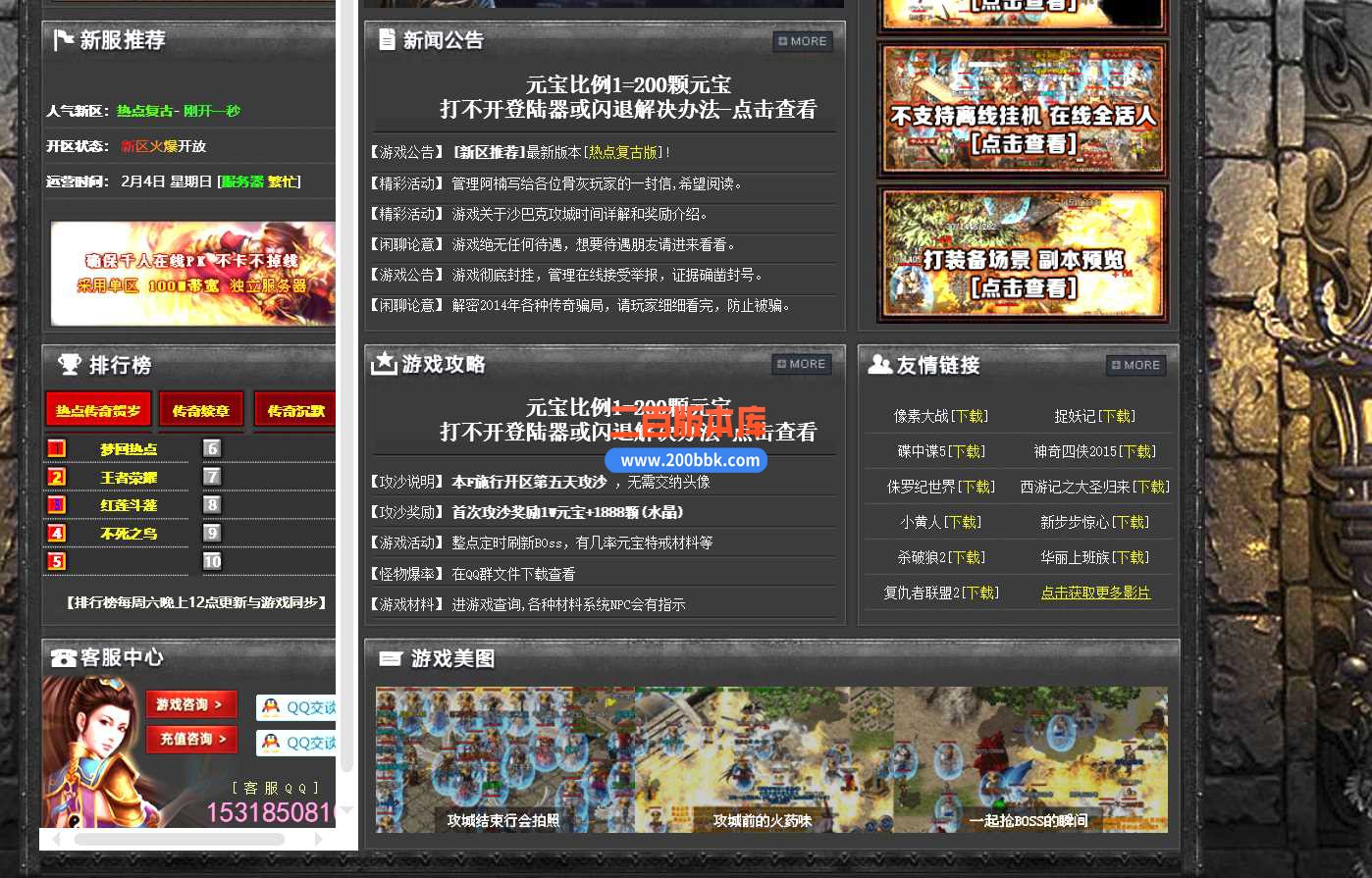Click down arrow of the left frame scrollbar
The width and height of the screenshot is (1372, 878).
click(345, 811)
